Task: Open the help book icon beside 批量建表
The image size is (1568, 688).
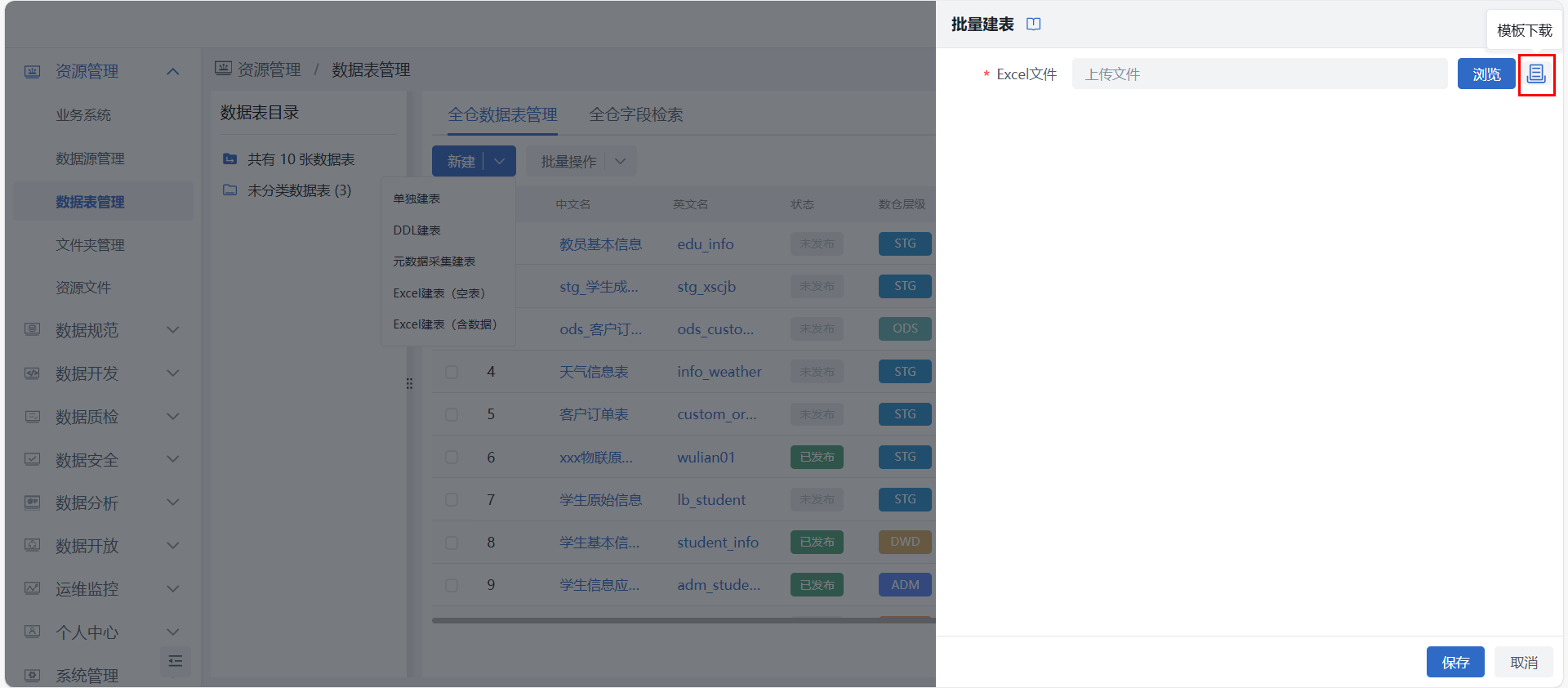Action: click(x=1033, y=25)
